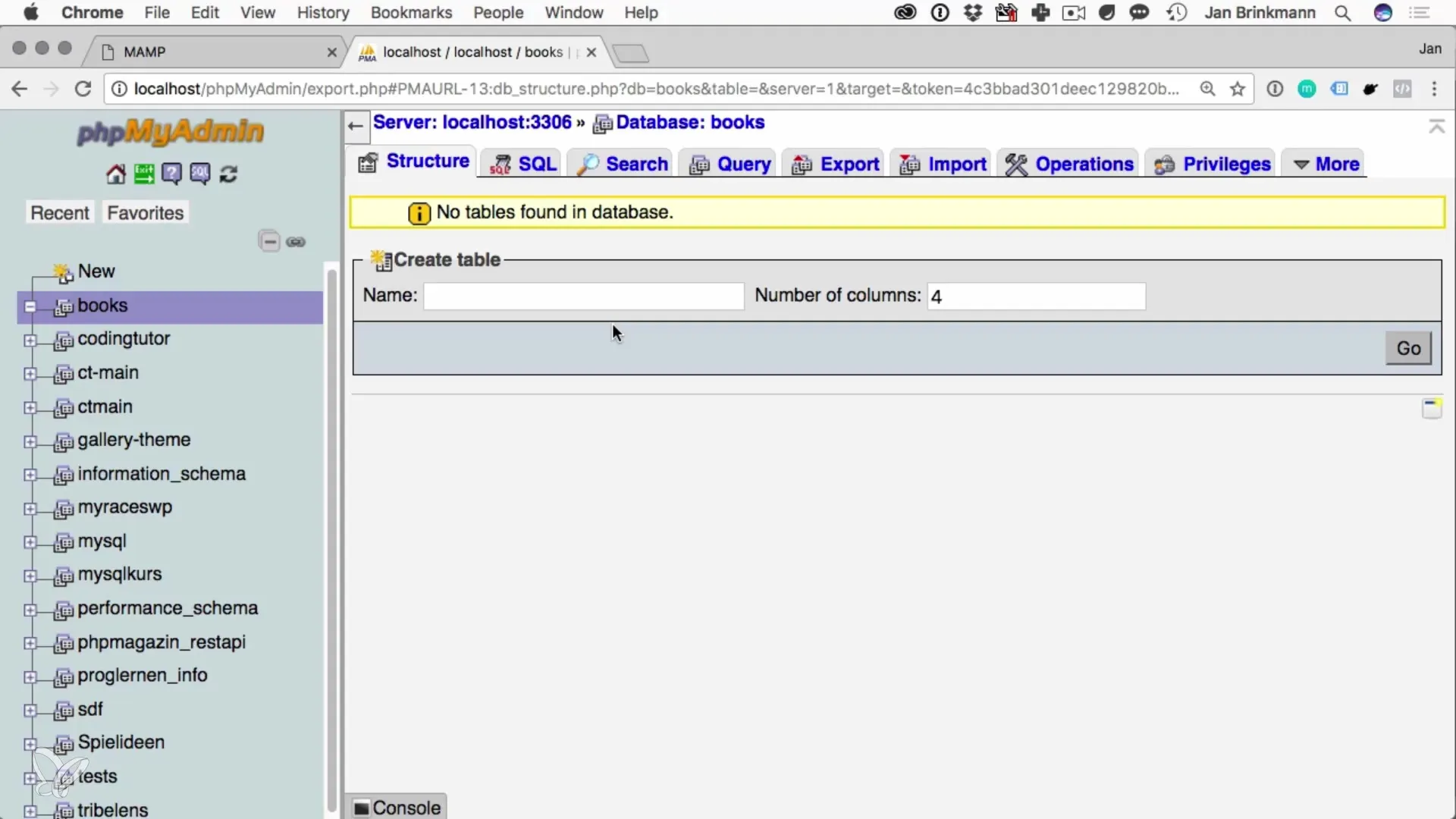Image resolution: width=1456 pixels, height=819 pixels.
Task: Expand the ct-main database node
Action: click(30, 374)
